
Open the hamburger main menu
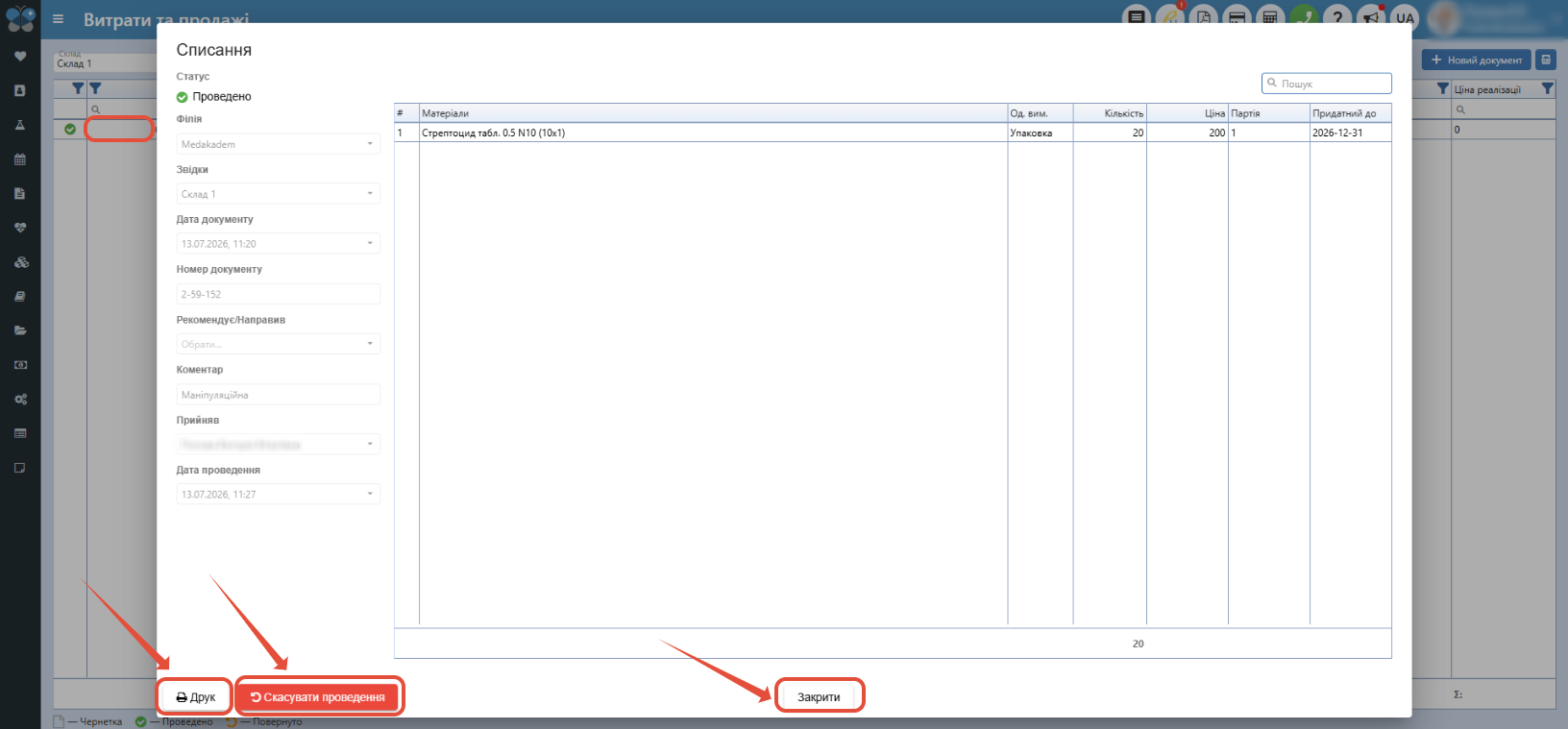click(58, 18)
